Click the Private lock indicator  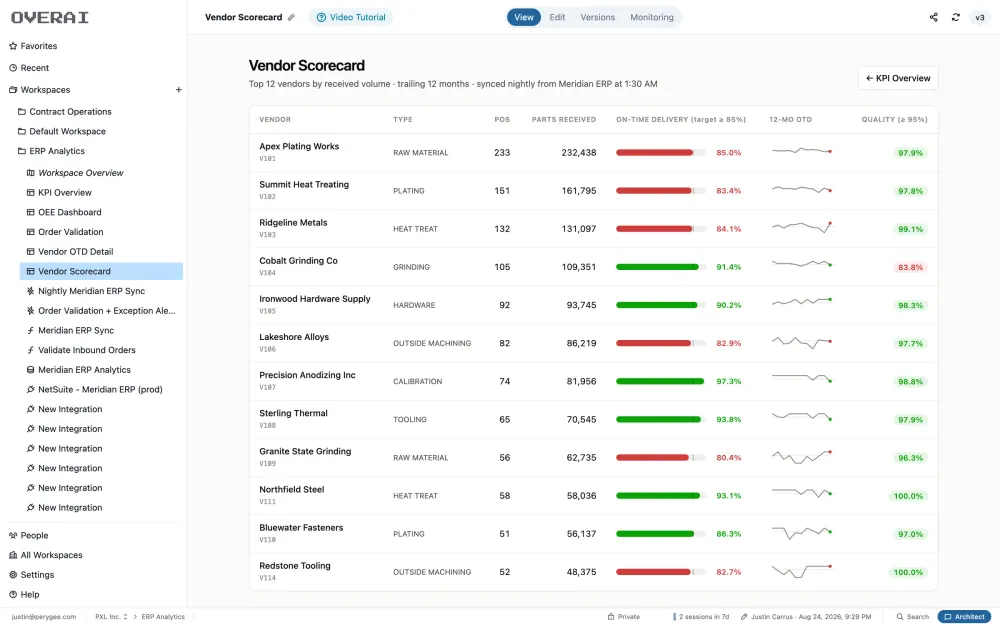click(x=624, y=617)
